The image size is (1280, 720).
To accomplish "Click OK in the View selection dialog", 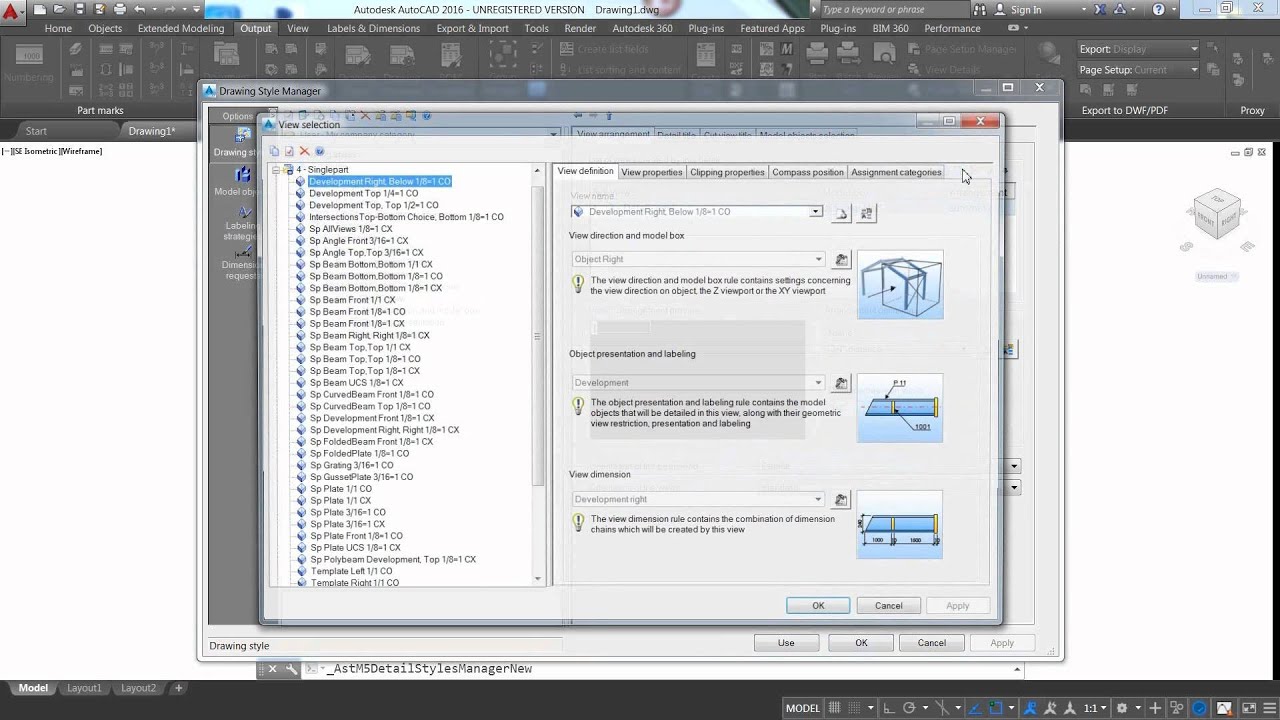I will (x=818, y=605).
